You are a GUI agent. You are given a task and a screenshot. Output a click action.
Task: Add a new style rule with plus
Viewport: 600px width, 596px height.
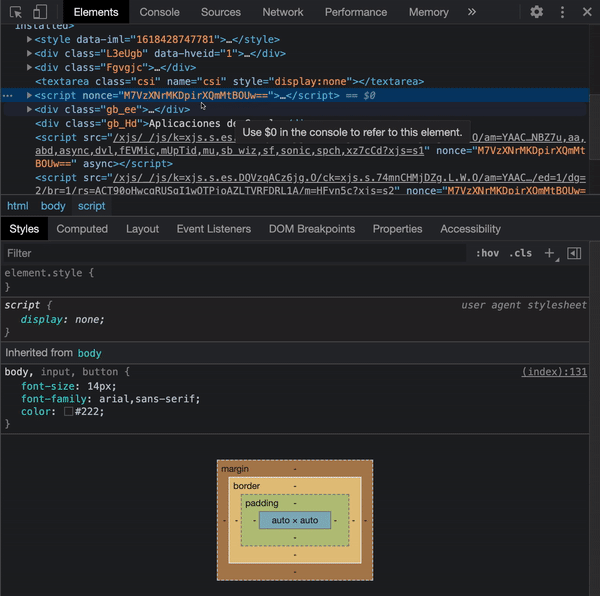pos(549,253)
